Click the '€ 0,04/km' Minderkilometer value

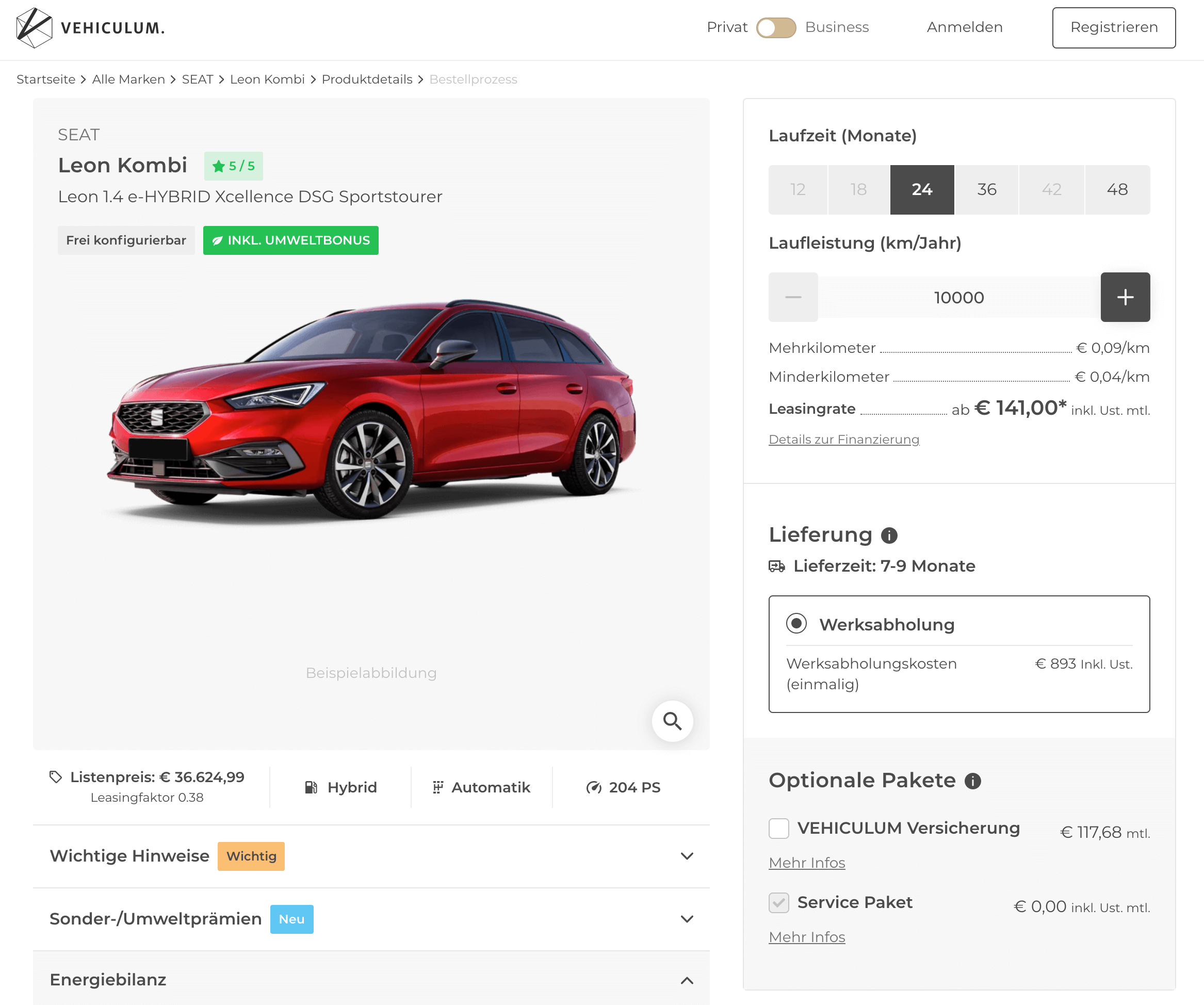click(1112, 377)
